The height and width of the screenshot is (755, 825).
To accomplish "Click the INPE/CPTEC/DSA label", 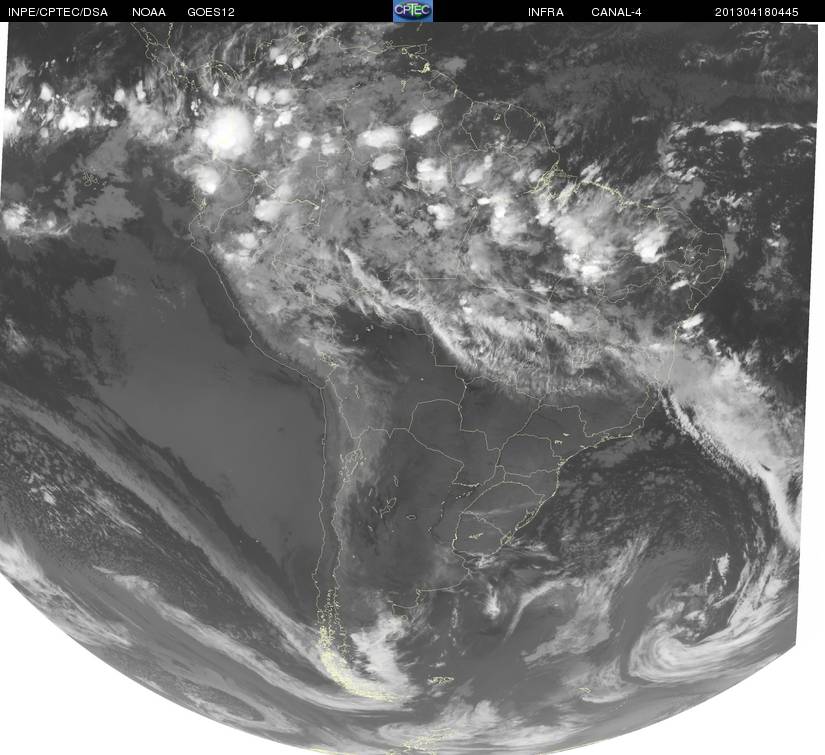I will (x=58, y=12).
